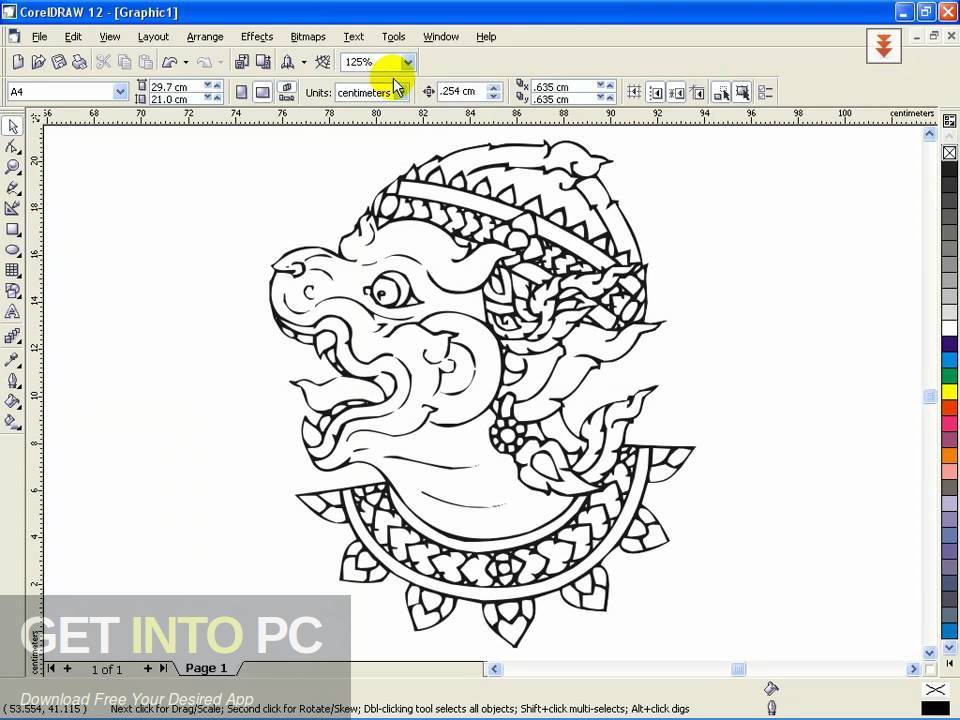Click the Export icon
This screenshot has height=720, width=960.
(x=263, y=61)
